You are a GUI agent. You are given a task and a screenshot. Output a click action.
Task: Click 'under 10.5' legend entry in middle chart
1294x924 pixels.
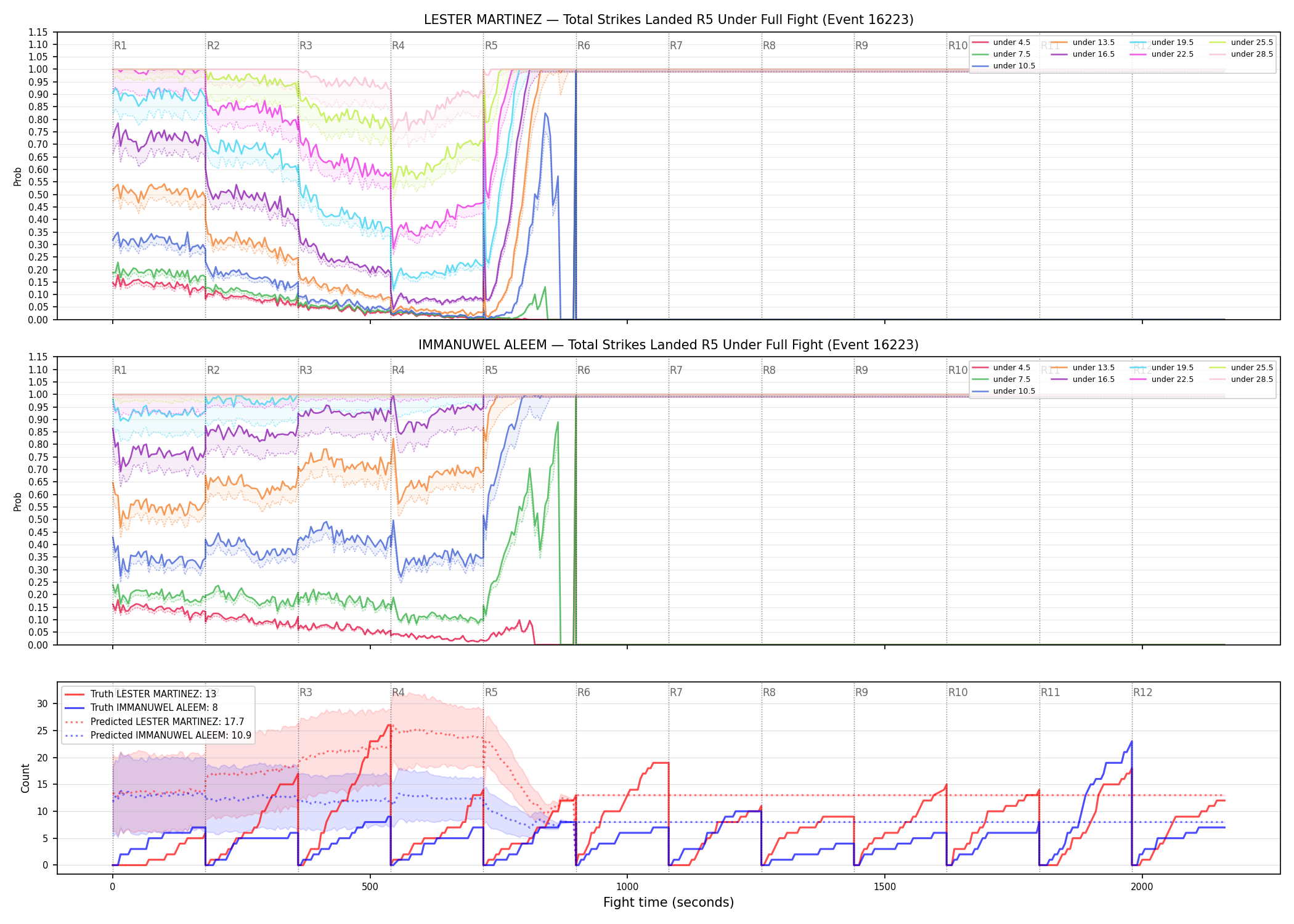[1004, 391]
